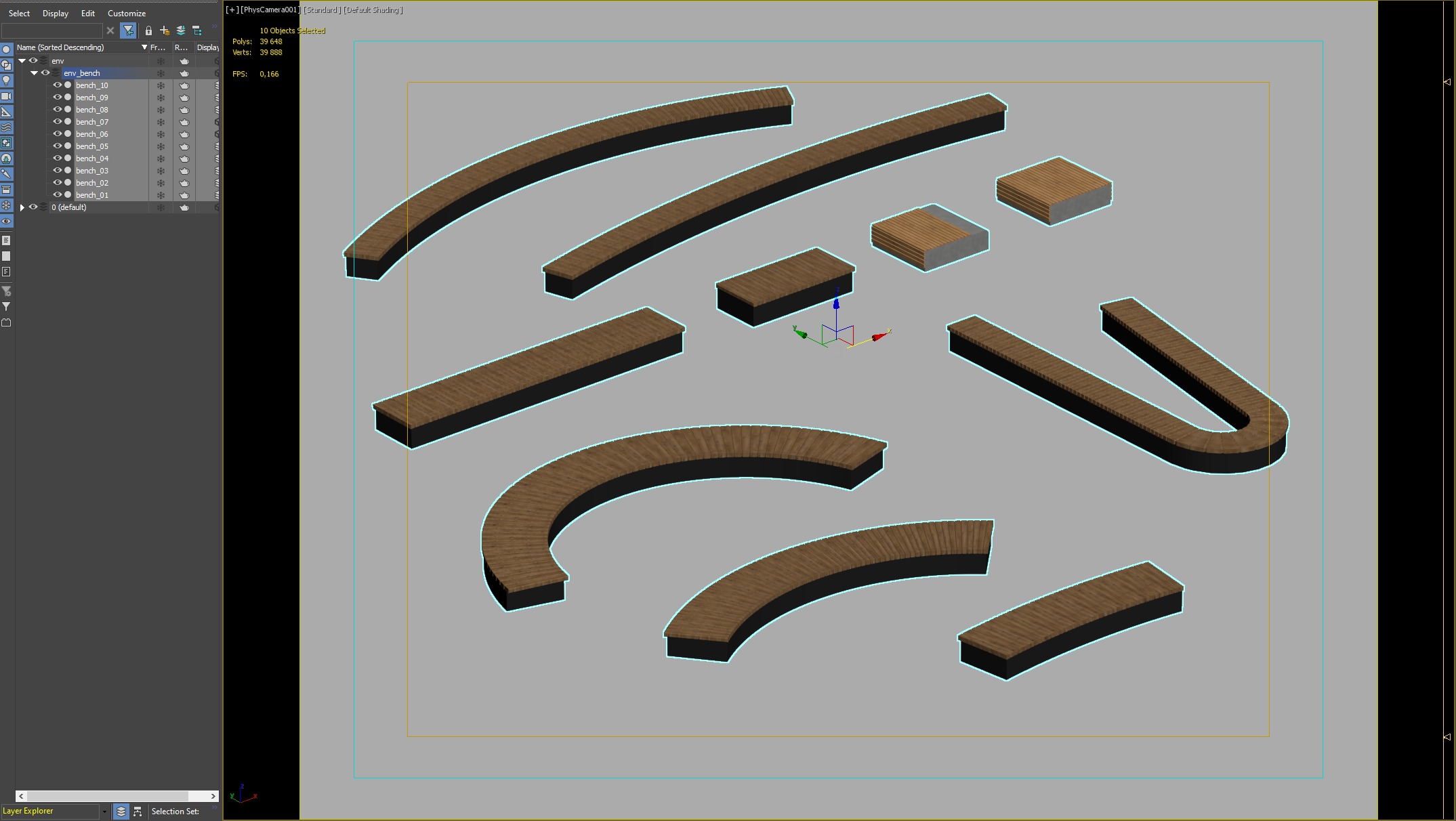Click the lock cell editing icon
Screen dimensions: 1456x821
tap(148, 30)
